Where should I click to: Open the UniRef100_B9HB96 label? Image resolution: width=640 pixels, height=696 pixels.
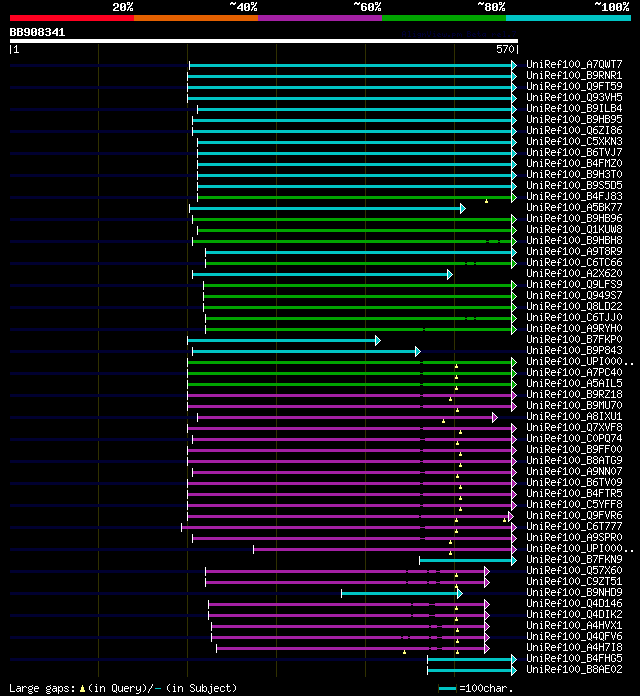574,218
